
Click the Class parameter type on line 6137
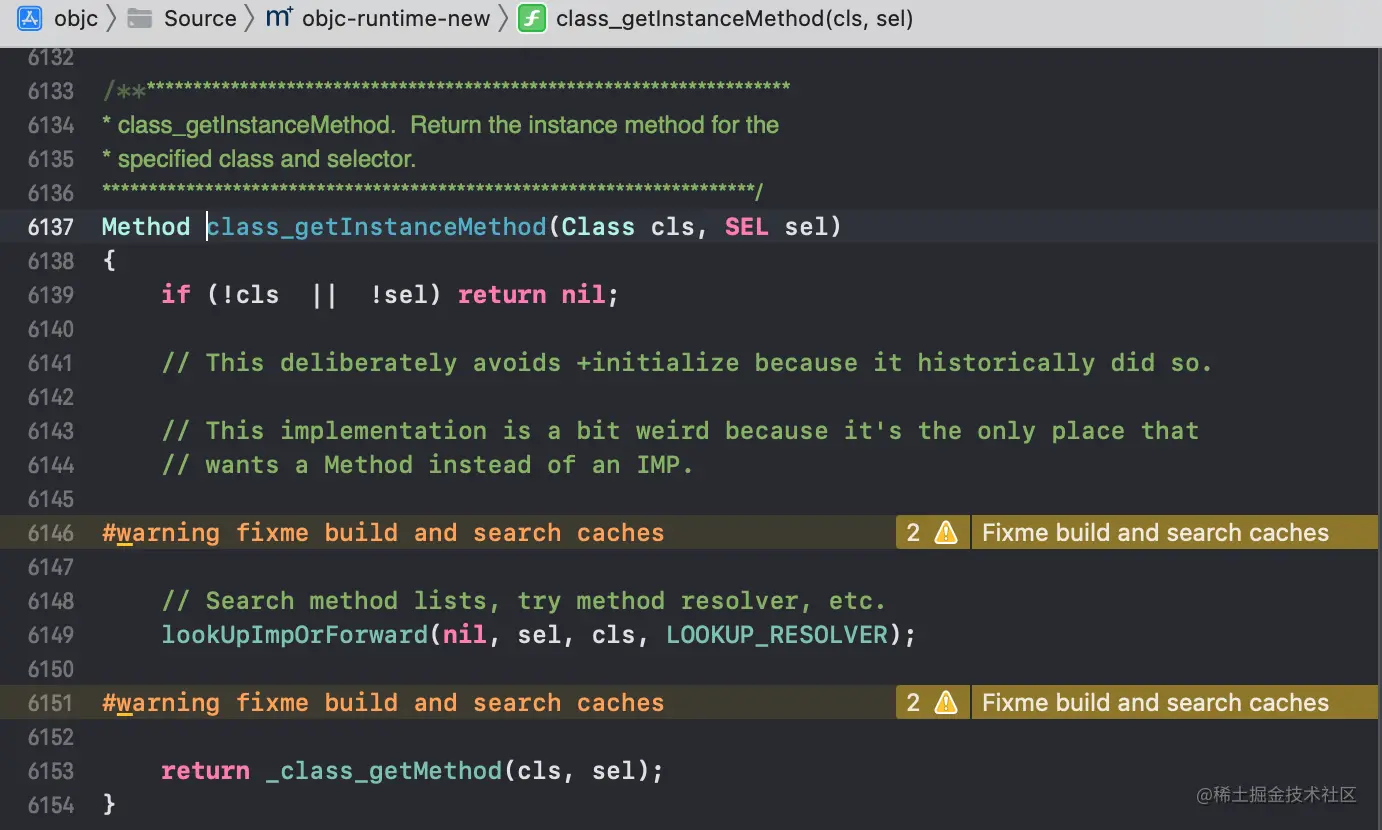(598, 227)
